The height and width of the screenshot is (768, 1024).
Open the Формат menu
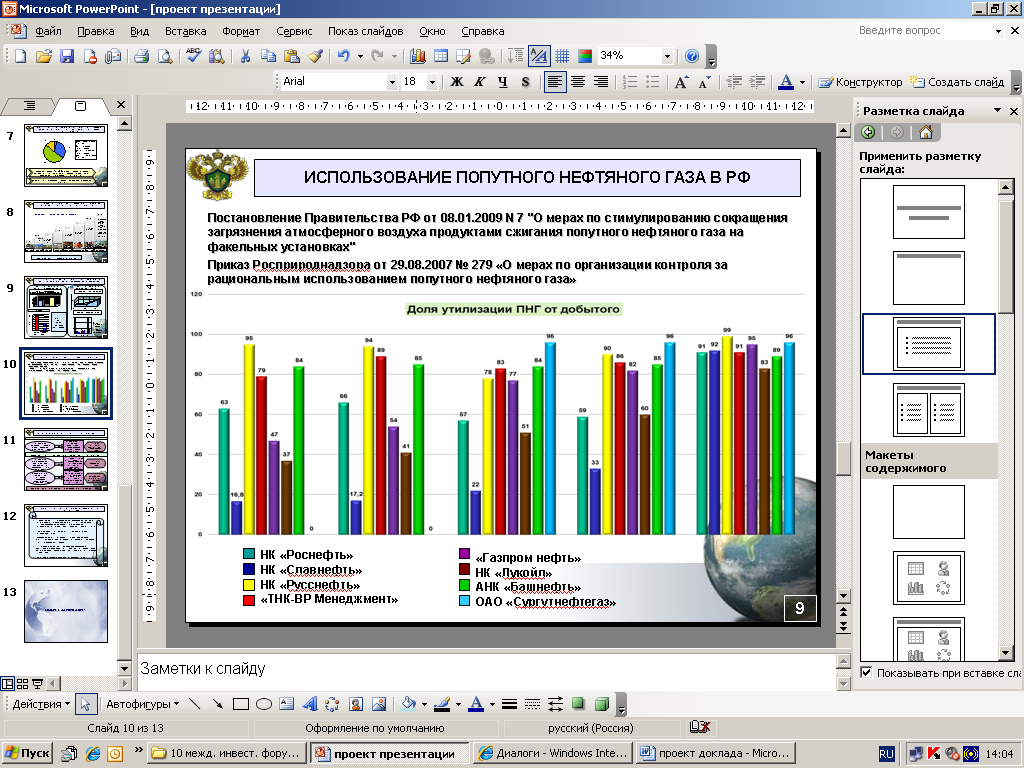point(241,31)
